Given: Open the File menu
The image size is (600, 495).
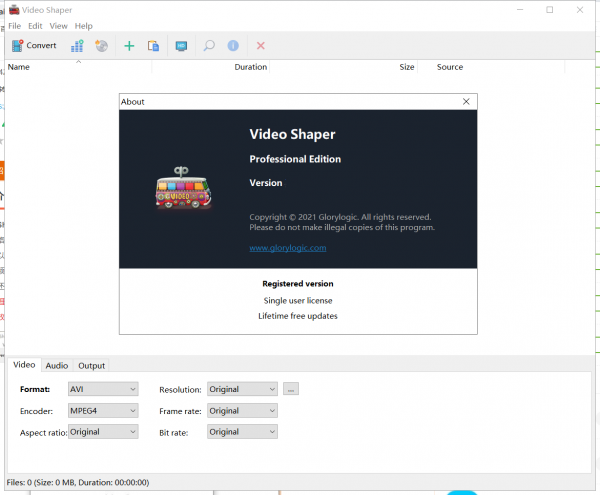Looking at the screenshot, I should tap(15, 26).
